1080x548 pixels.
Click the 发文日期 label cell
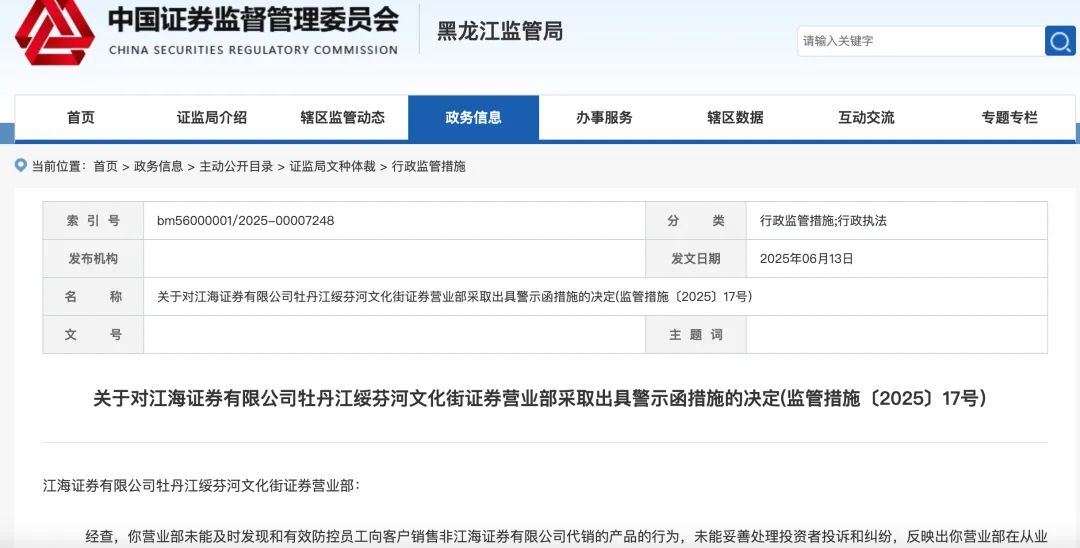696,259
